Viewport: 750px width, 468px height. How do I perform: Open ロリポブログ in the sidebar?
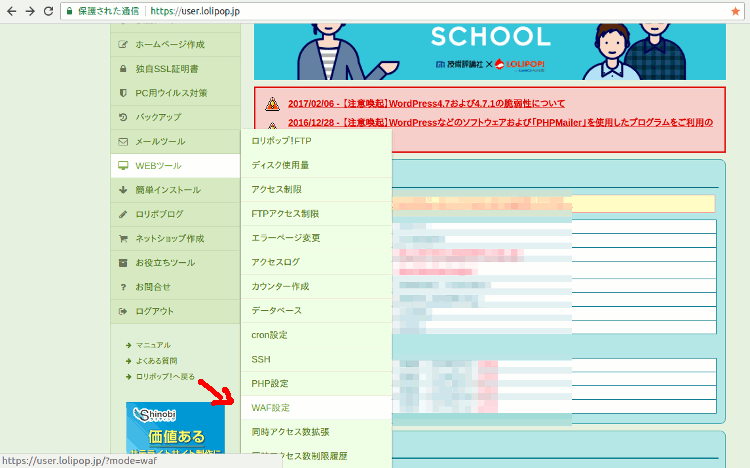click(x=175, y=214)
